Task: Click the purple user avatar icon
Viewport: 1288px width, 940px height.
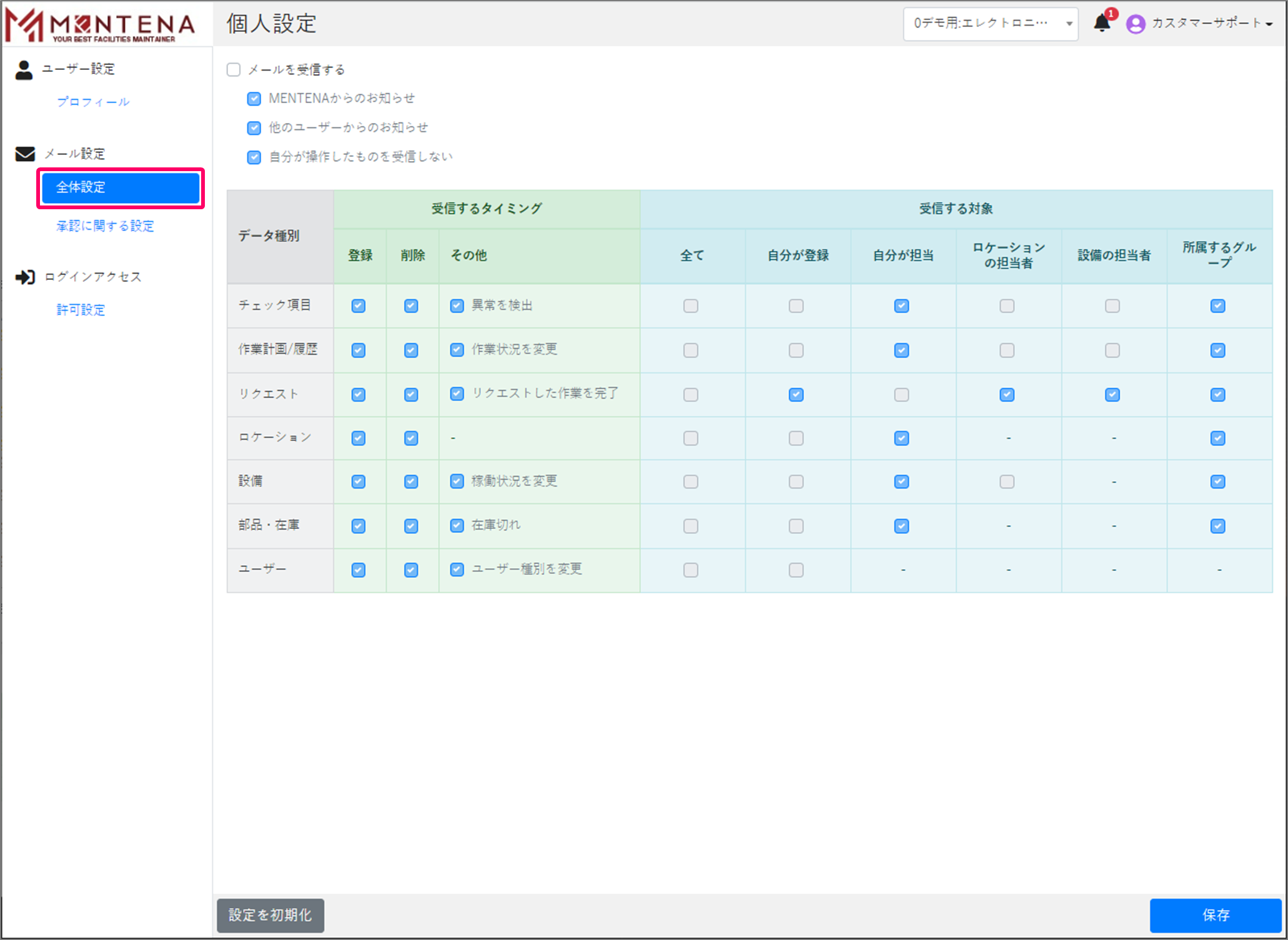Action: [1135, 24]
